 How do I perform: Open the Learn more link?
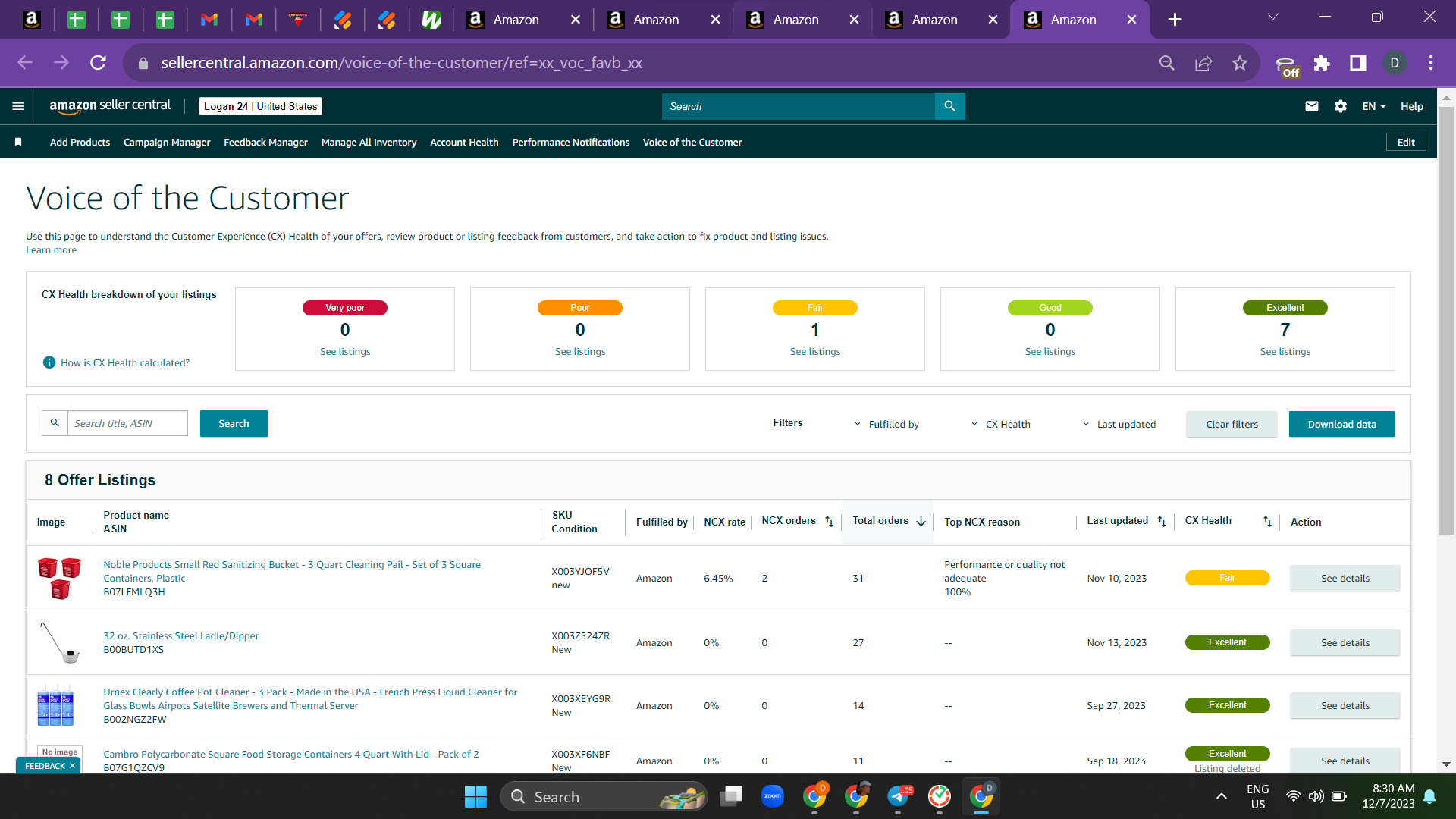tap(51, 250)
